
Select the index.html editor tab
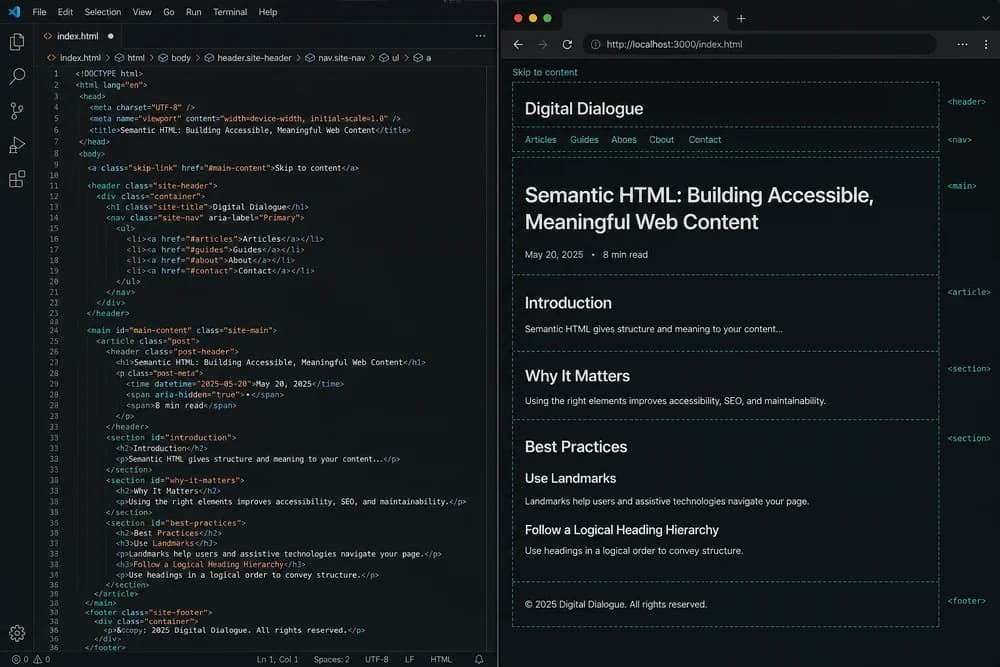tap(77, 36)
